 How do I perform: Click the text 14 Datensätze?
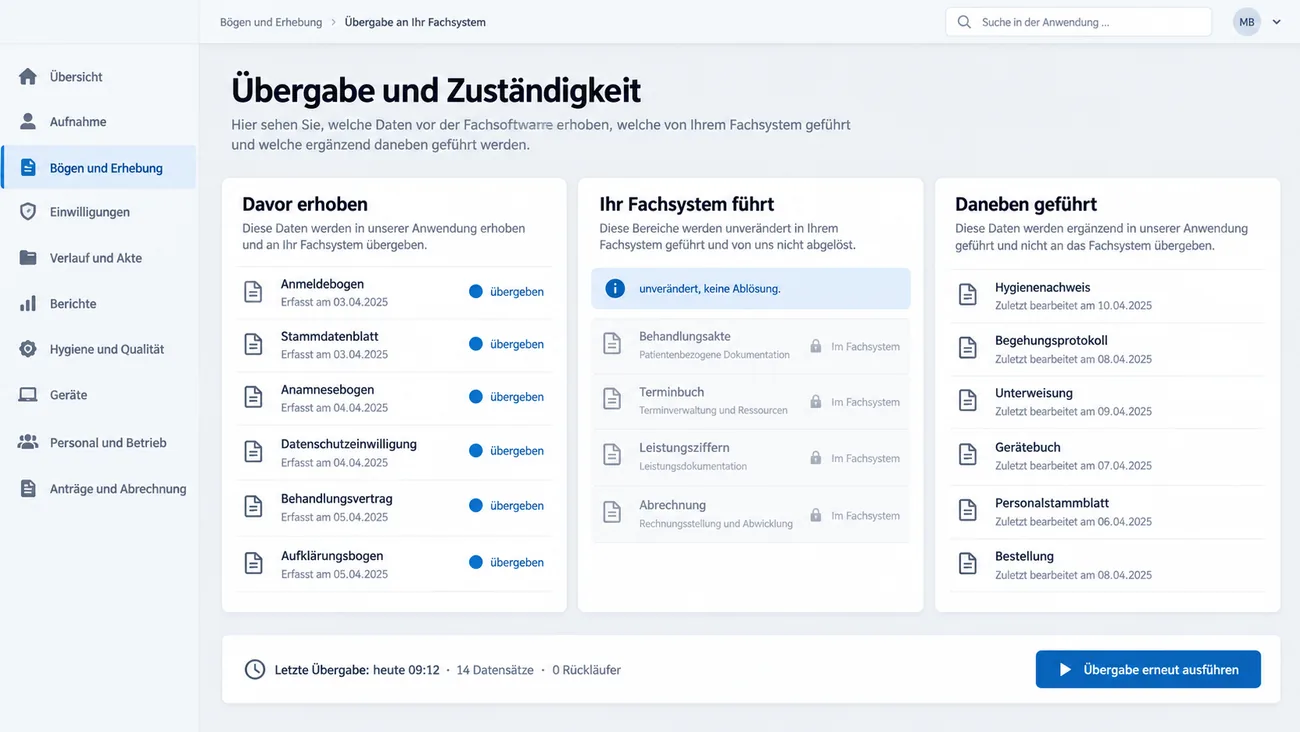coord(493,670)
